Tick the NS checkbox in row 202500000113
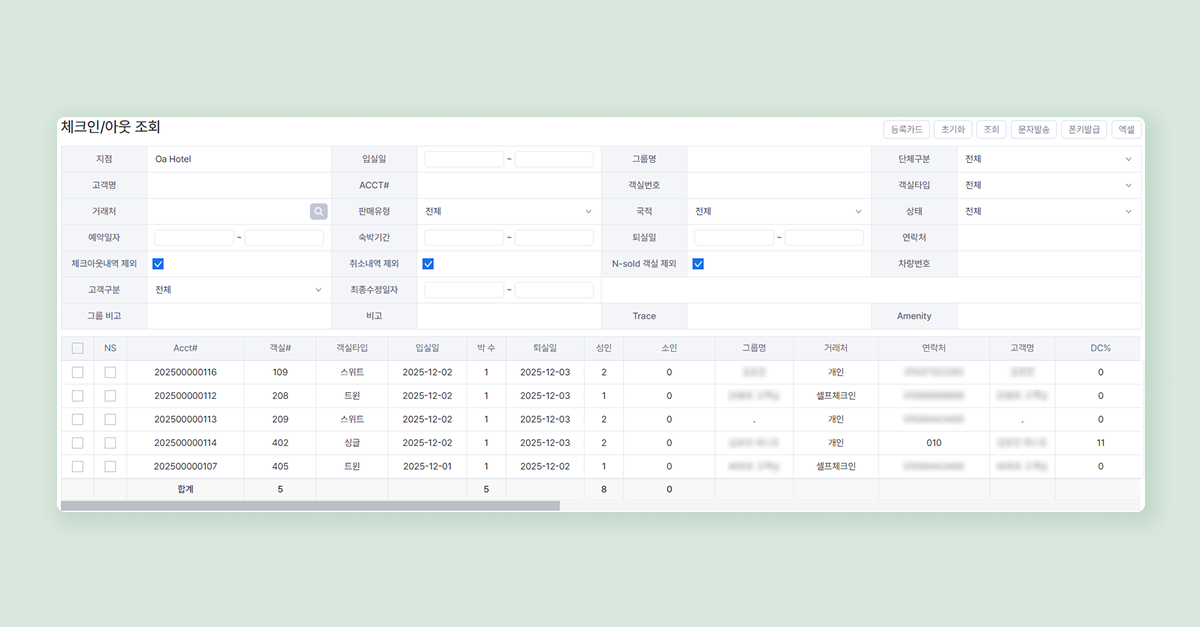 (x=110, y=419)
